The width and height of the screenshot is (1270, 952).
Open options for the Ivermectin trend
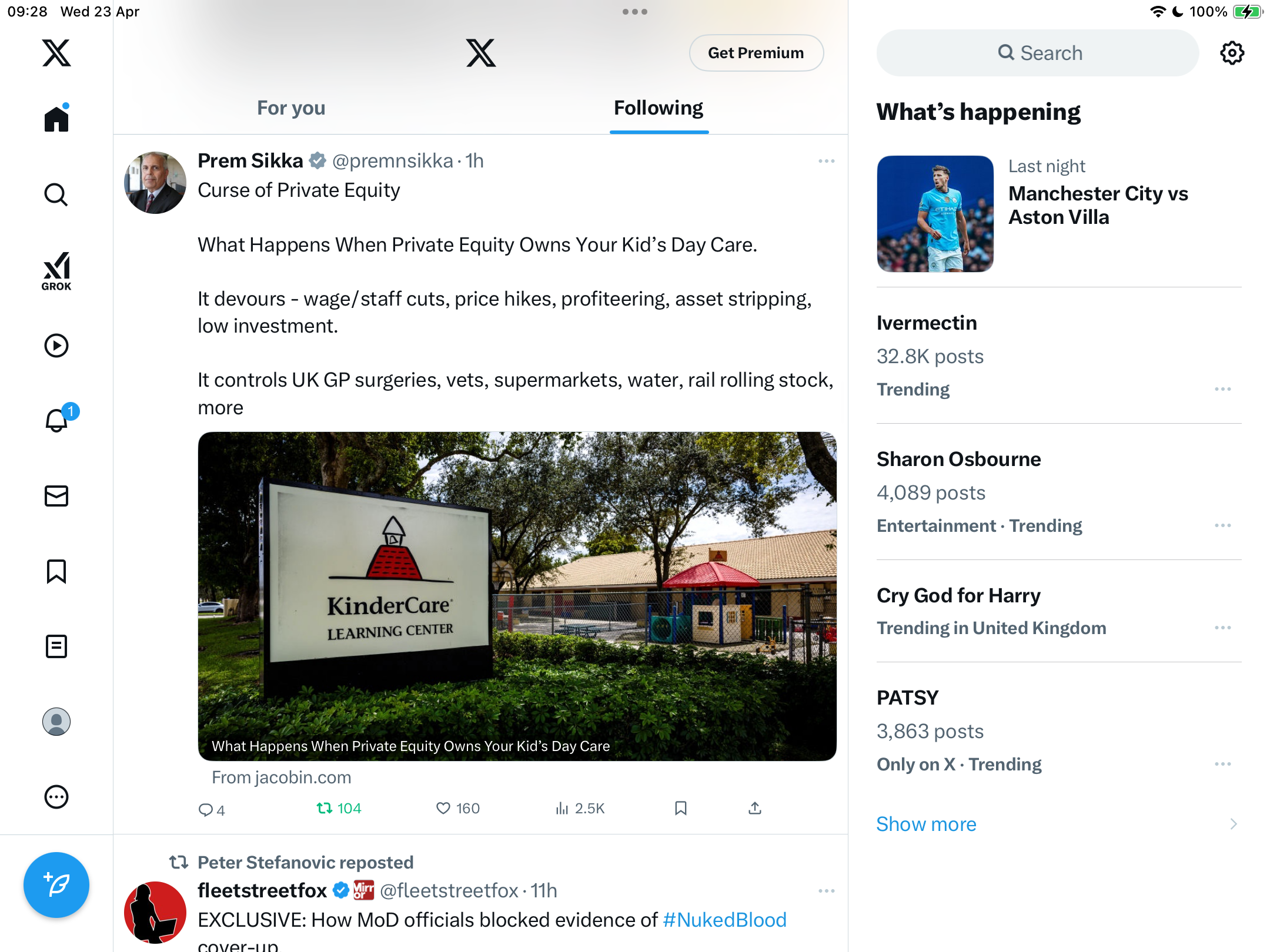click(1222, 389)
